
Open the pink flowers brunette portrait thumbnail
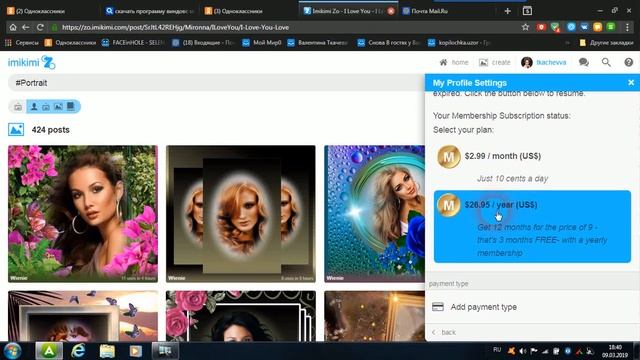(x=83, y=213)
